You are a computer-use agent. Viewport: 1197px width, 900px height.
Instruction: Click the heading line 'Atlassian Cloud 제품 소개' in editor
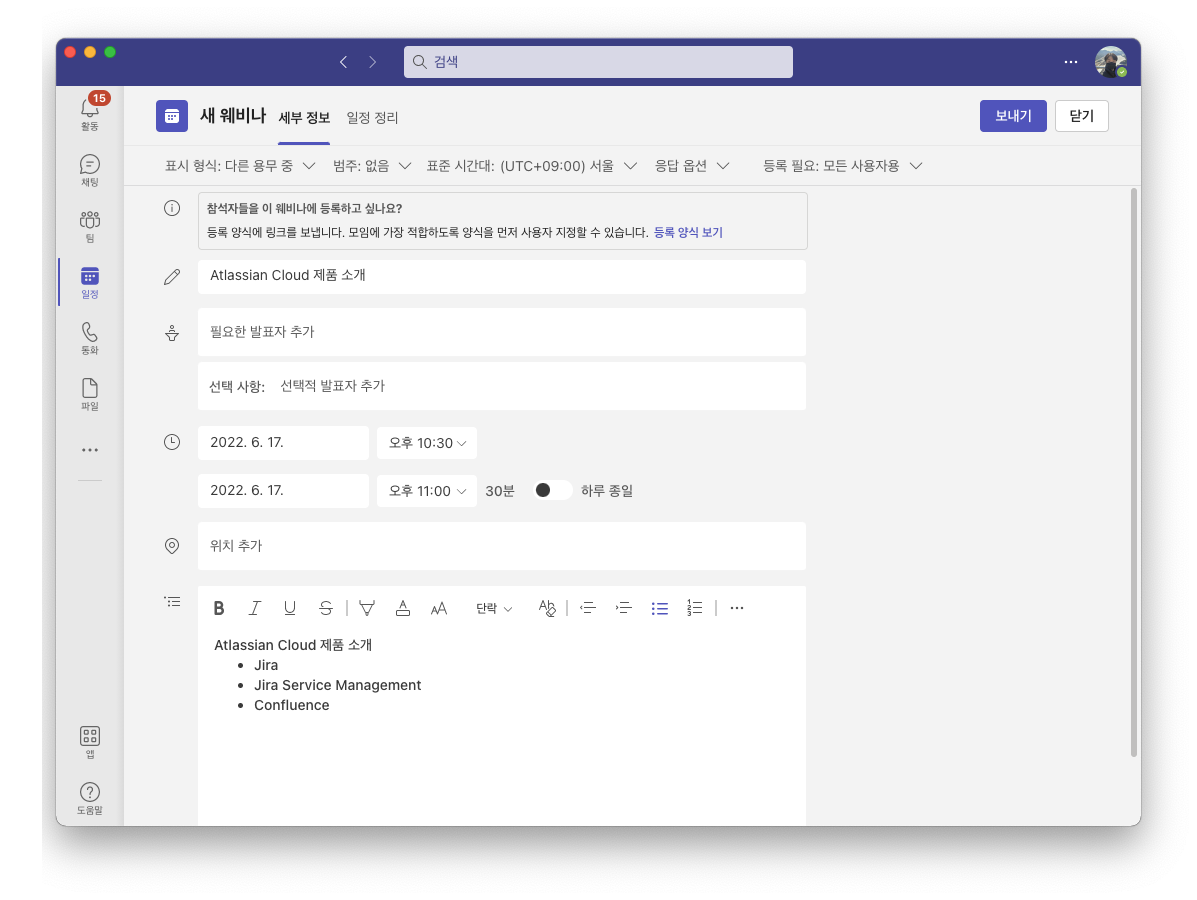[x=293, y=644]
